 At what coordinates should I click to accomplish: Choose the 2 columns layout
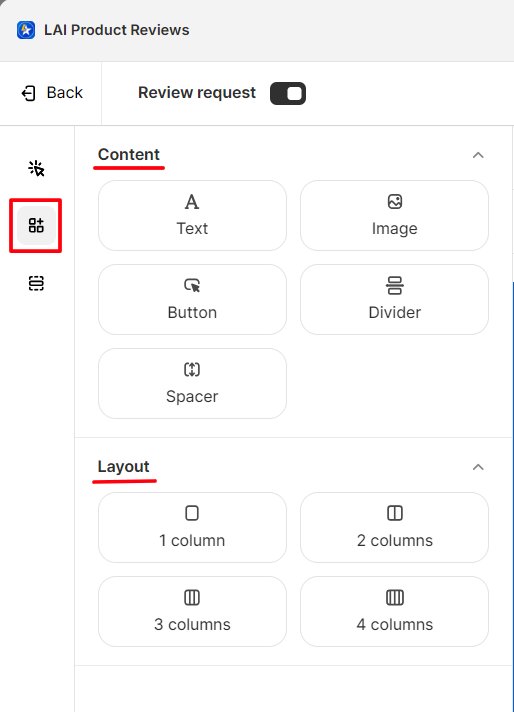[394, 527]
